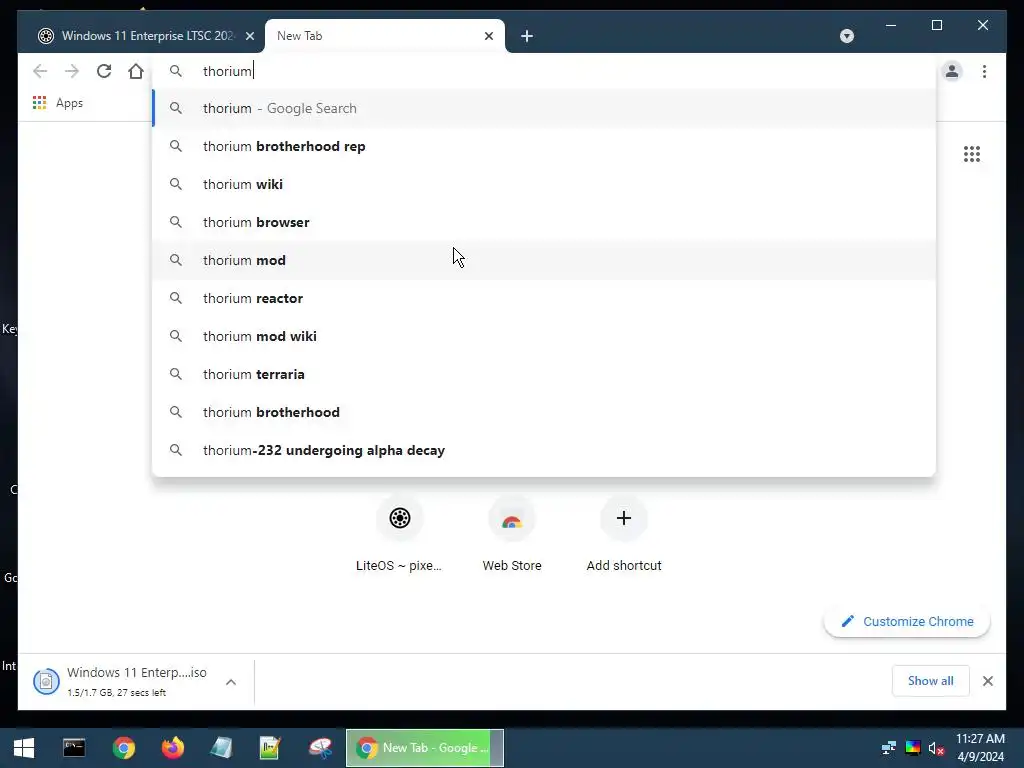Open the Apps bookmarks shortcut

coord(58,103)
